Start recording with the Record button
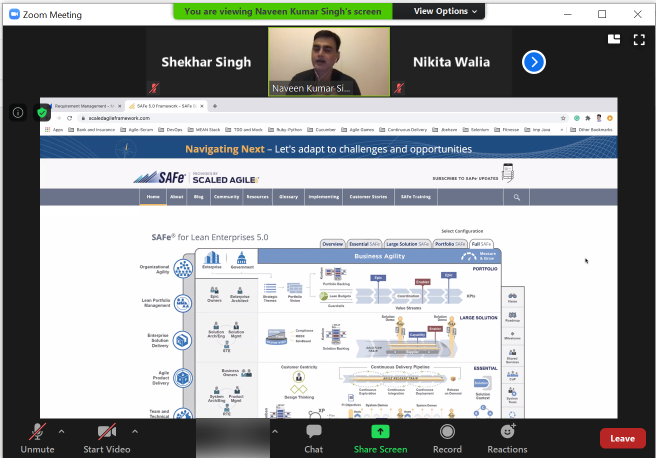Screen dimensions: 656x458 pyautogui.click(x=447, y=438)
